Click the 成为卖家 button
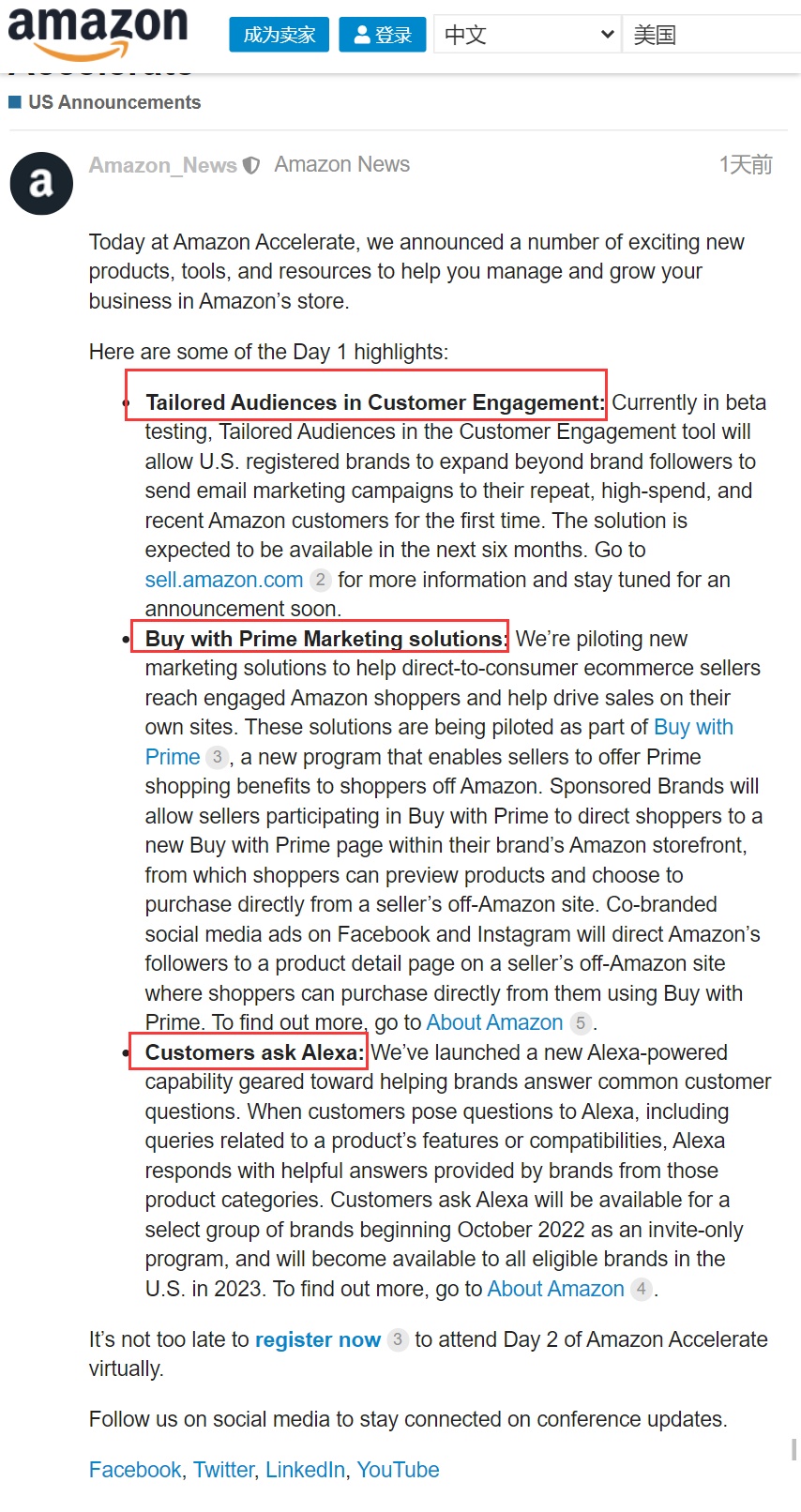The image size is (801, 1512). (279, 35)
